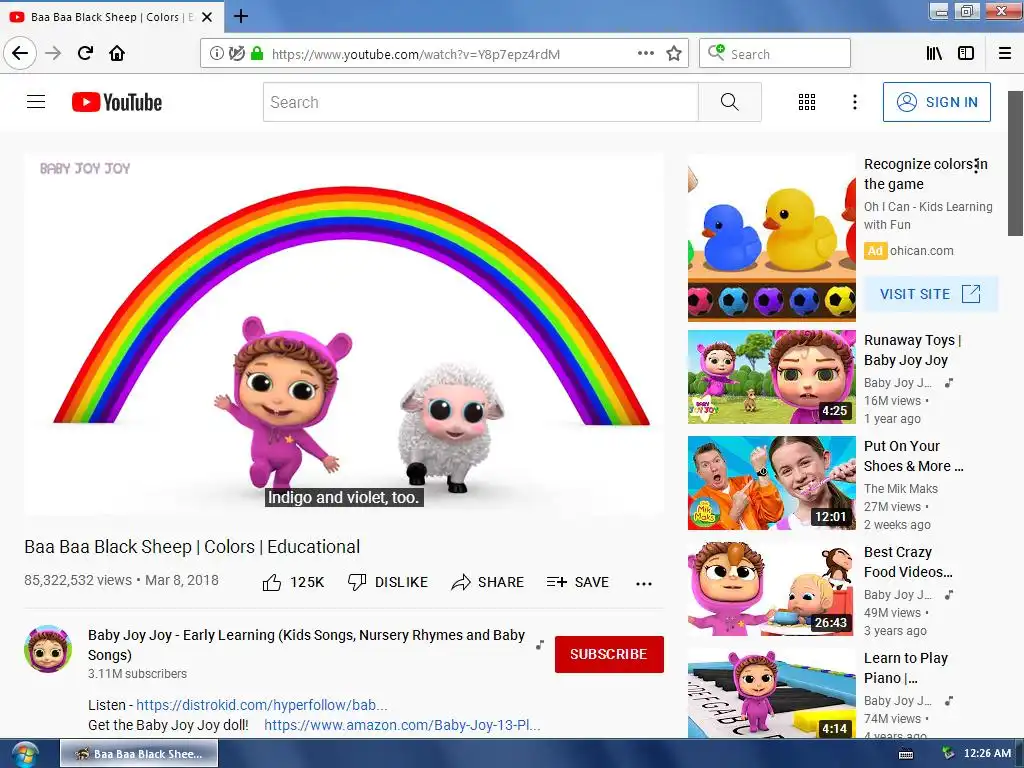Viewport: 1024px width, 768px height.
Task: Click the Baa Baa Black Sheep taskbar button
Action: coord(139,754)
